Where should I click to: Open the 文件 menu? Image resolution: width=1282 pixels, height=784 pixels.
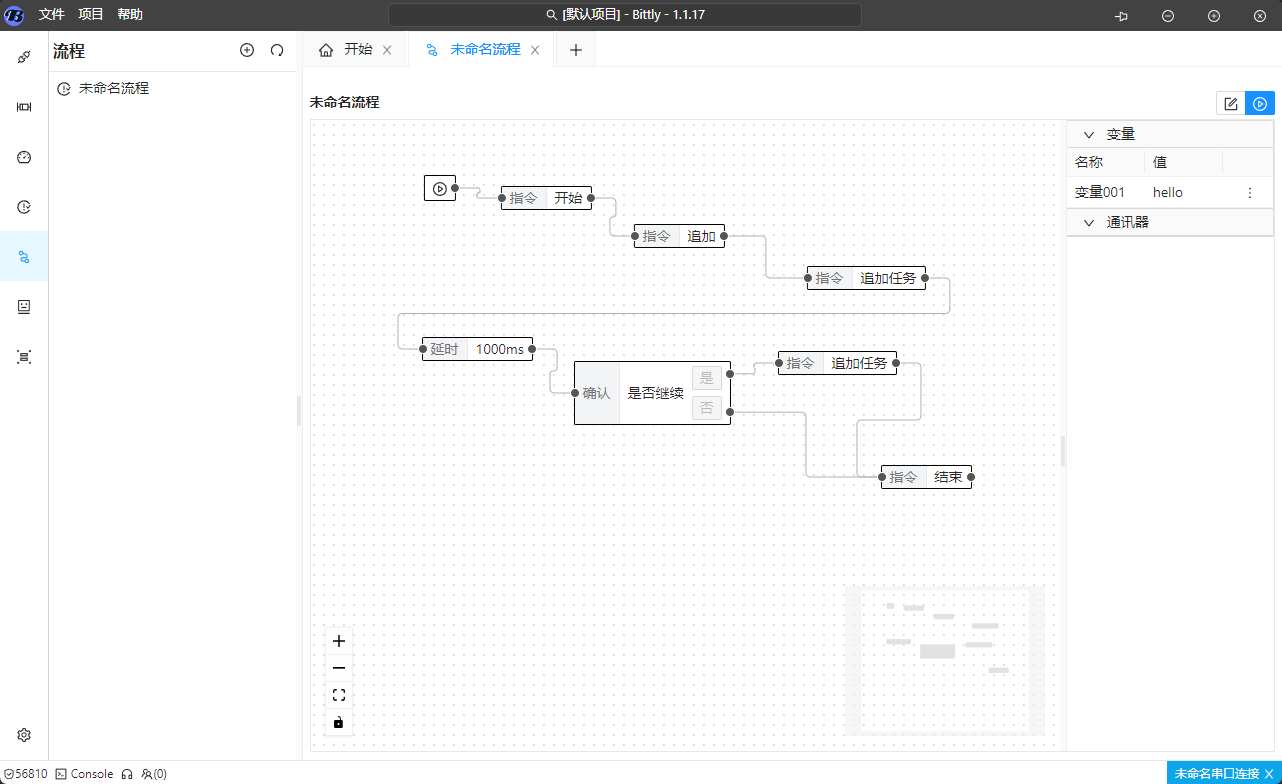pos(52,15)
